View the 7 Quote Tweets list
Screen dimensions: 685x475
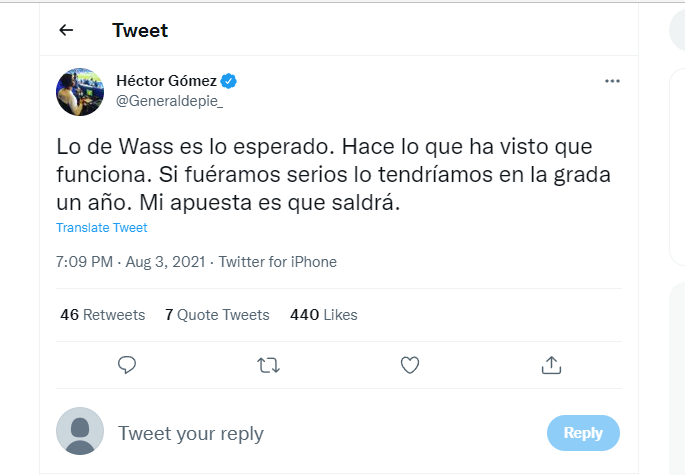pyautogui.click(x=217, y=314)
